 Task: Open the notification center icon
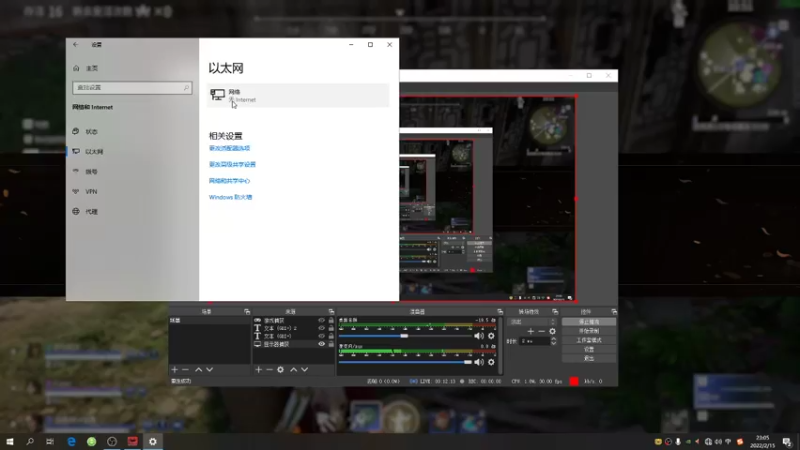tap(787, 441)
